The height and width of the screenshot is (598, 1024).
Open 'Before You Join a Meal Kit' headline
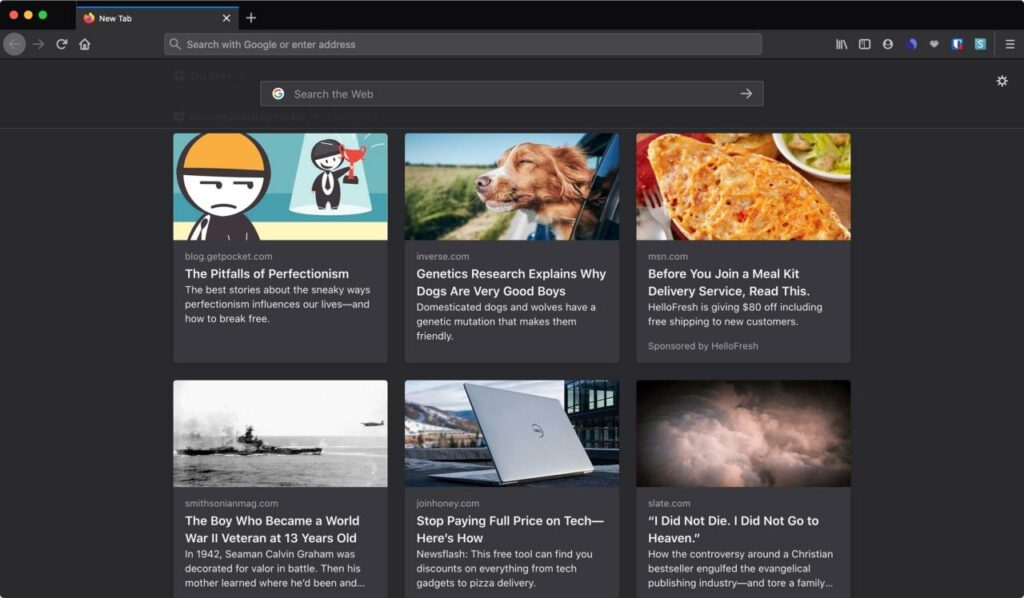[729, 283]
